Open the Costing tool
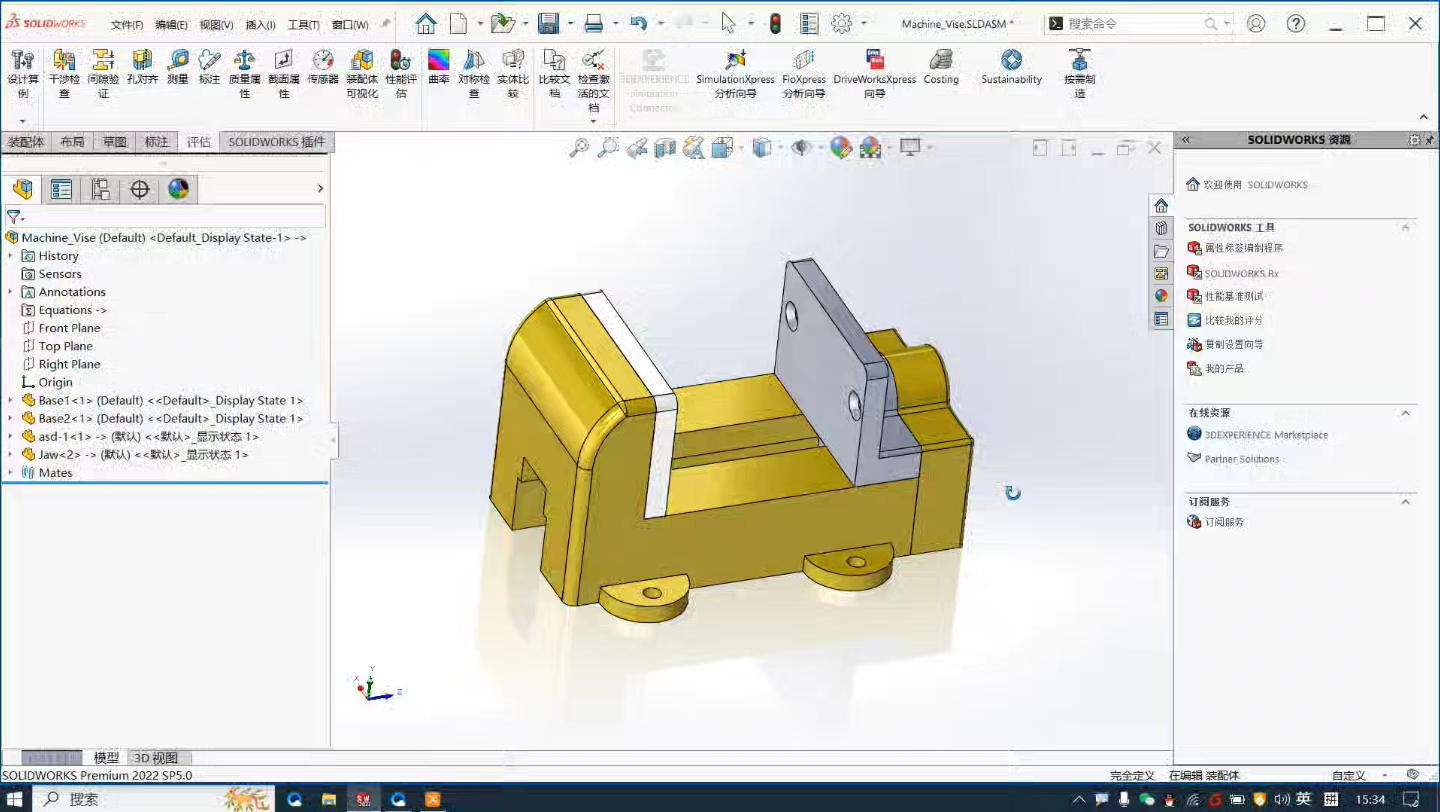This screenshot has height=812, width=1440. (940, 69)
